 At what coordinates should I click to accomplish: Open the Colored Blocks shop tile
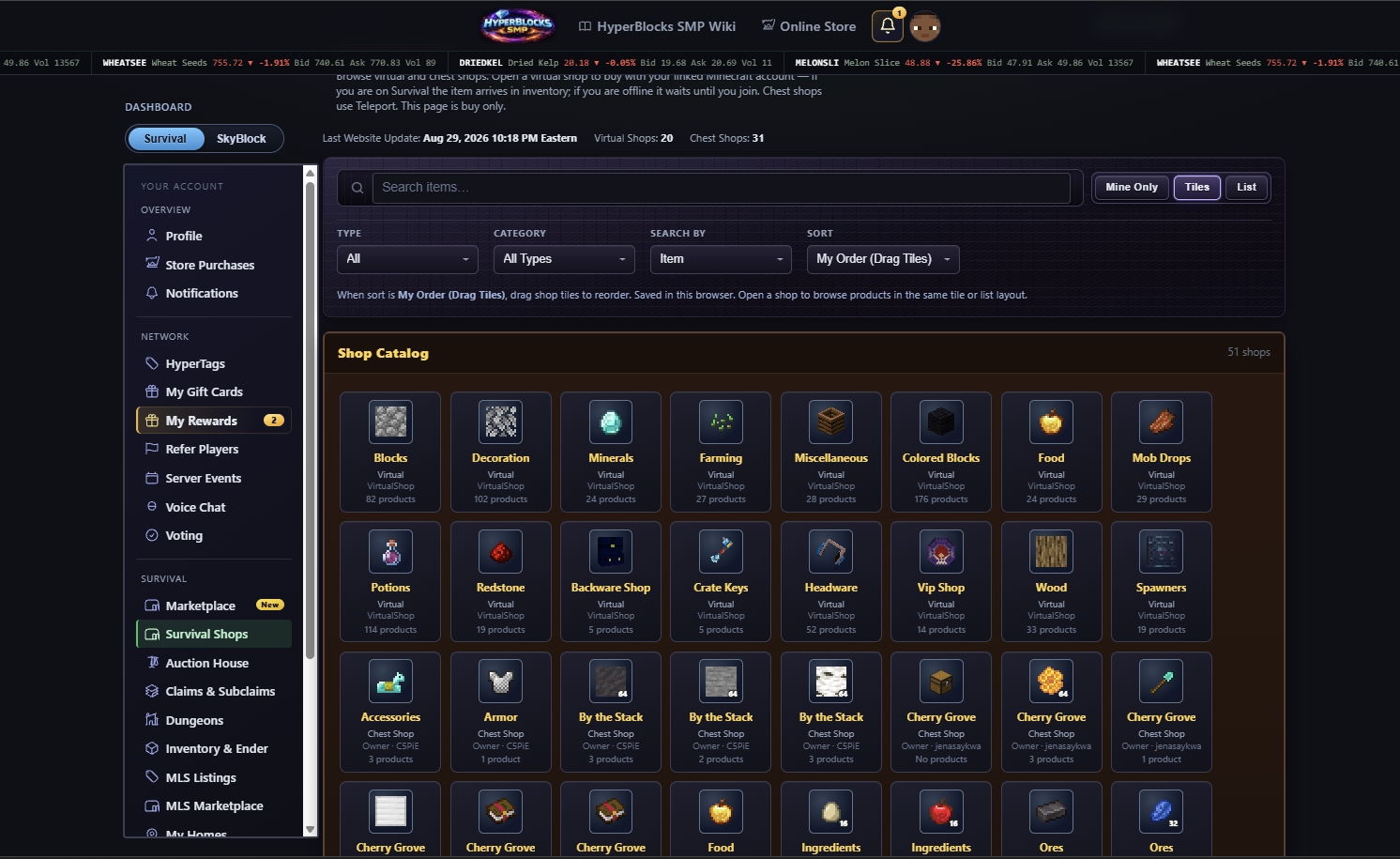[941, 452]
